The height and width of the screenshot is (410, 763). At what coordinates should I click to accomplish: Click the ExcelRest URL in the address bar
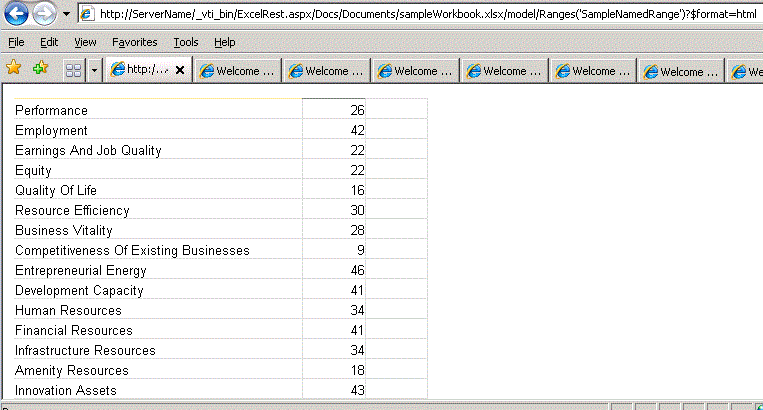click(x=428, y=14)
